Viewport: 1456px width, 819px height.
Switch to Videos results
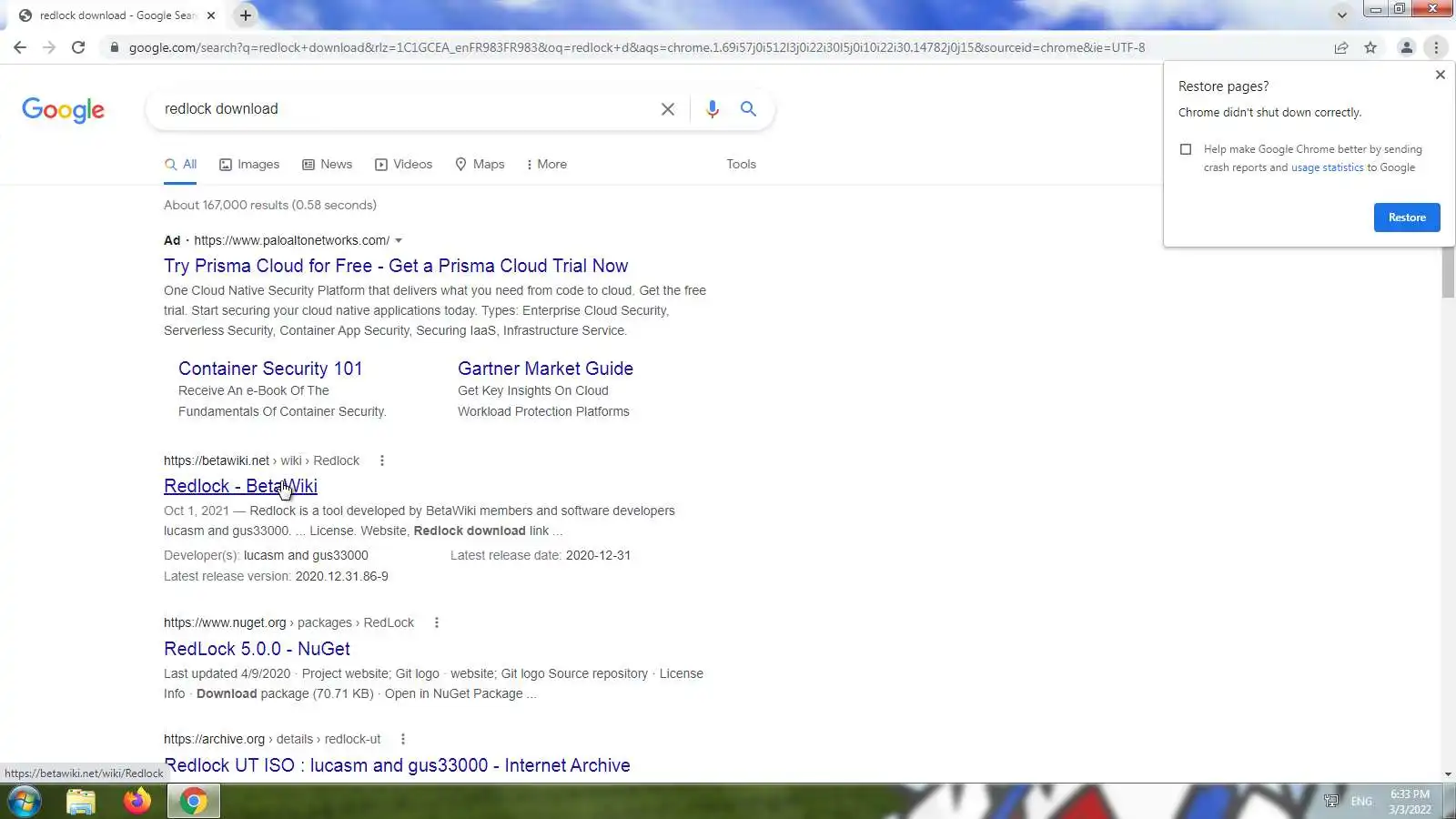tap(403, 165)
